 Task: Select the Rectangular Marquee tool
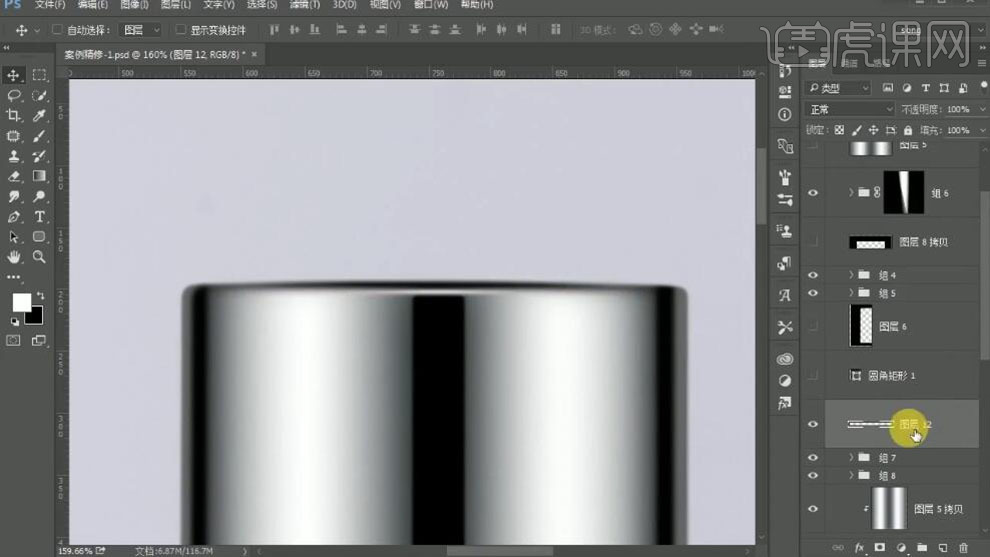coord(39,75)
